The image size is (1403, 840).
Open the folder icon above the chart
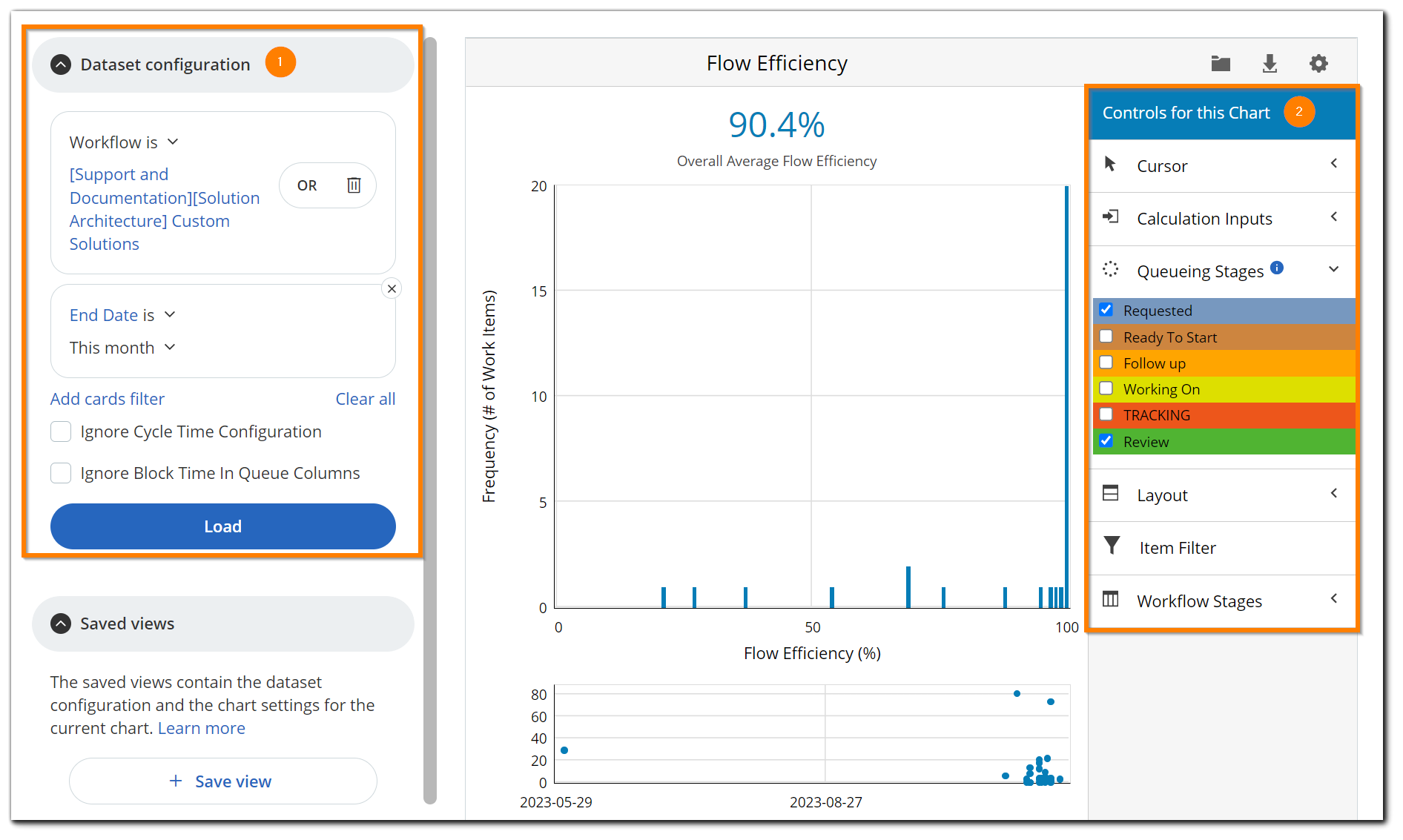tap(1220, 63)
